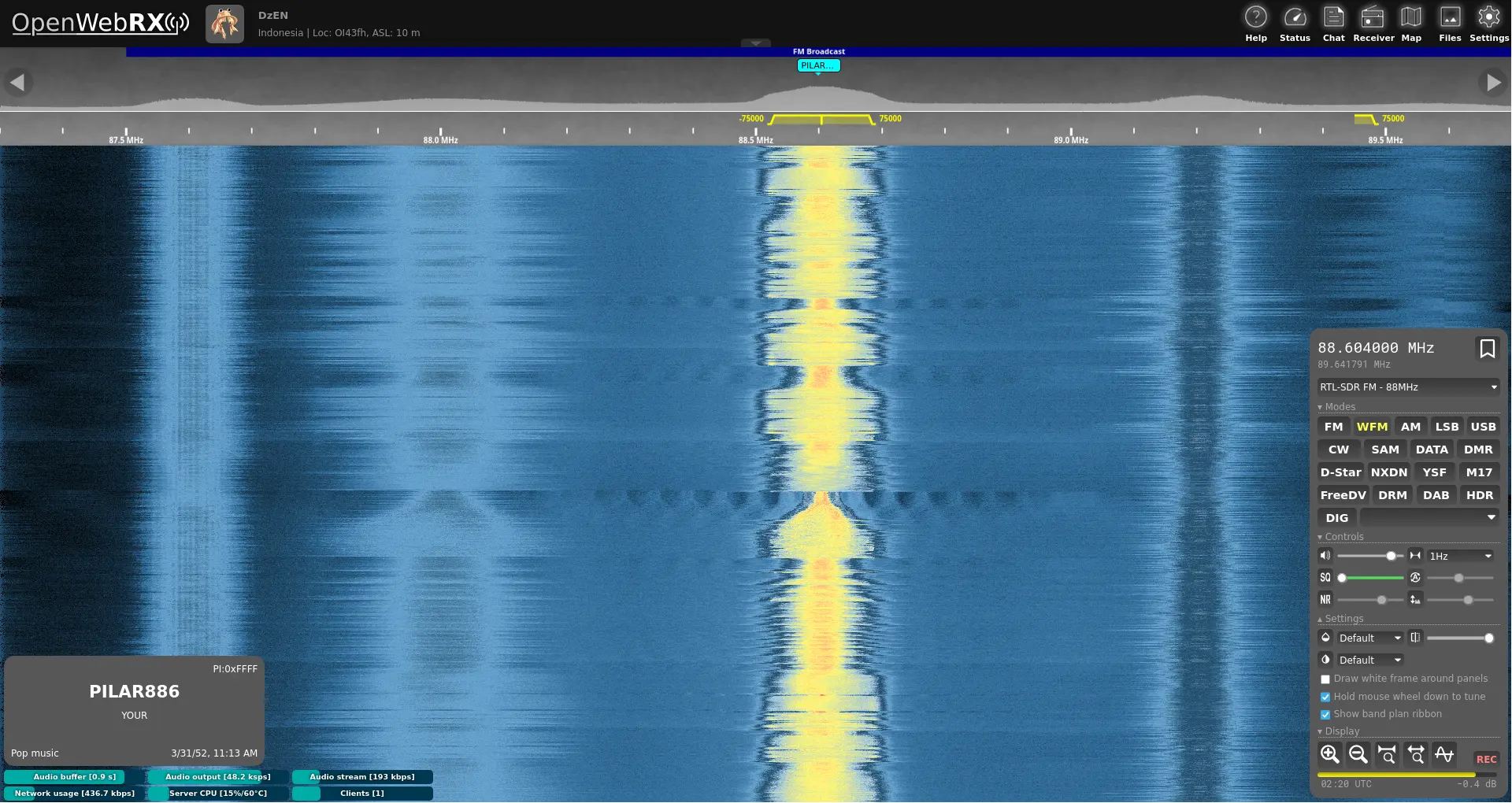Click the contrast theme icon below
1512x803 pixels.
tap(1325, 660)
